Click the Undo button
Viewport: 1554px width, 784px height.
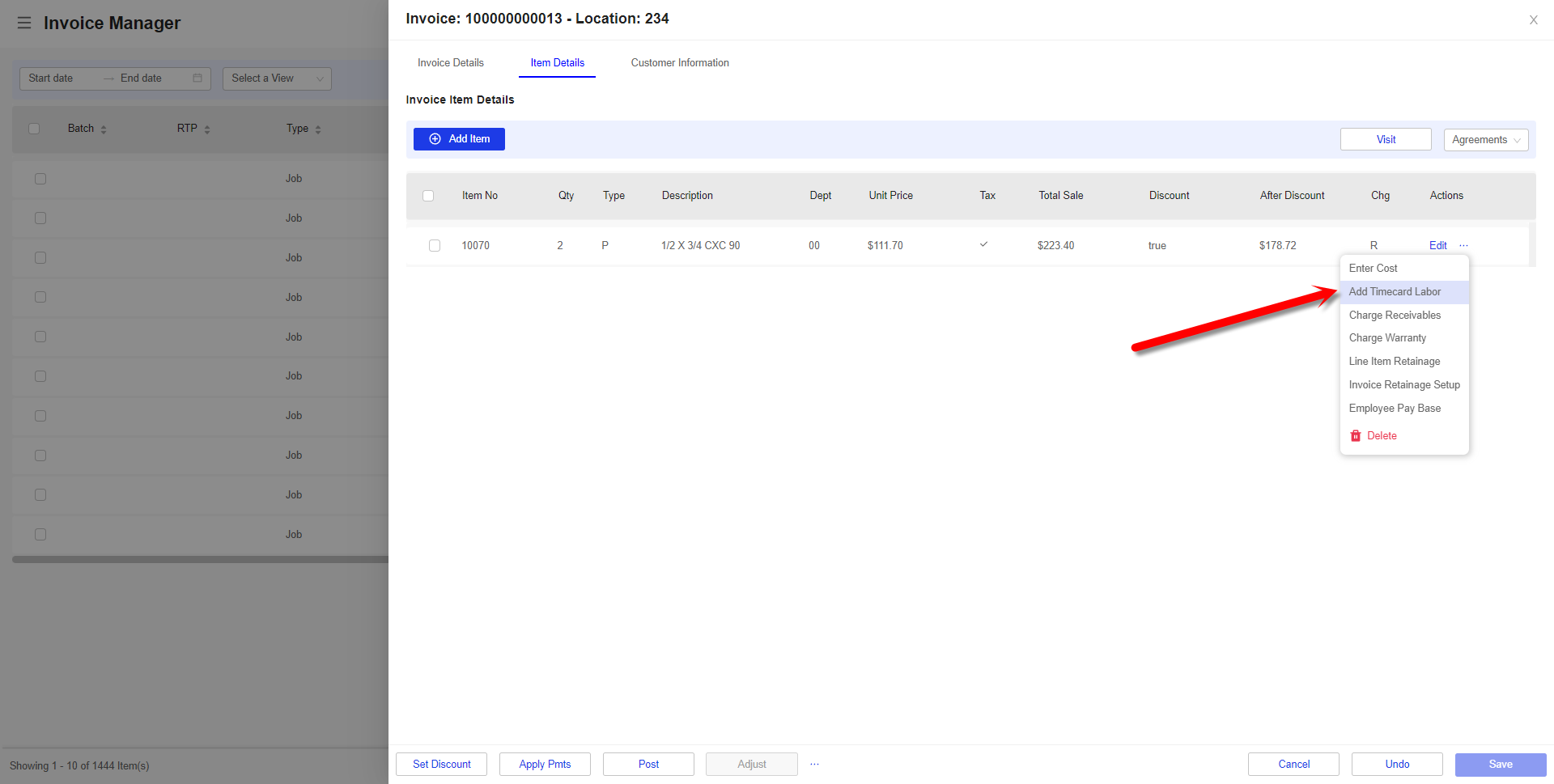click(1397, 764)
